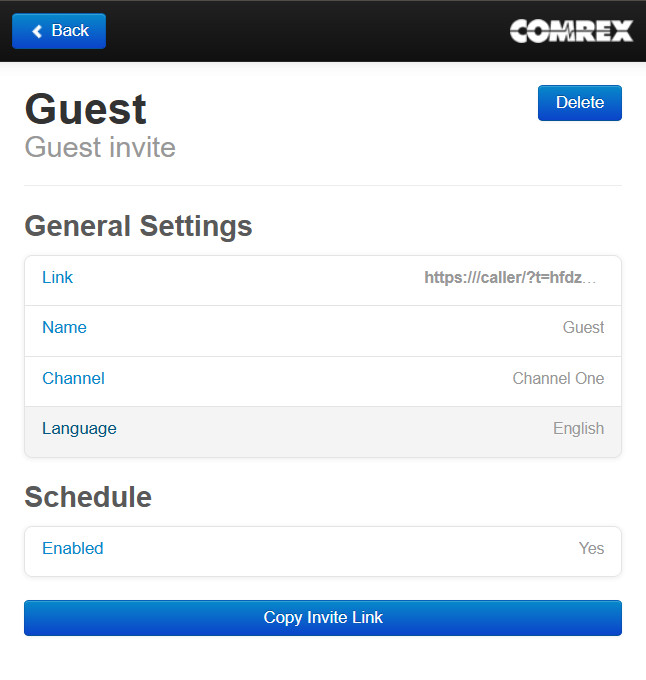Click the Comrex logo
Screen dimensions: 646x680
pos(571,31)
